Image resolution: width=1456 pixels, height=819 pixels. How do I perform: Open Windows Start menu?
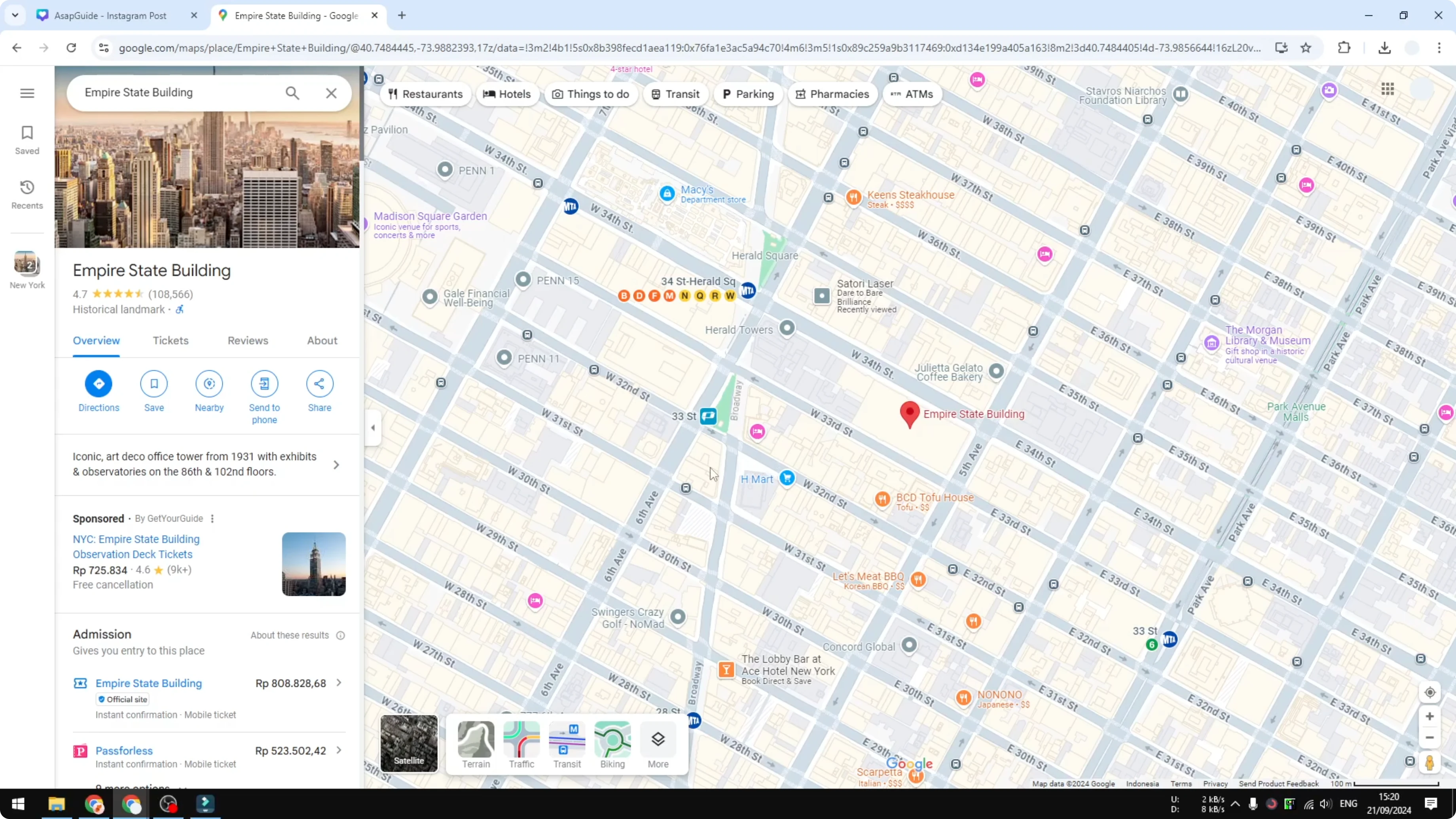[x=18, y=804]
